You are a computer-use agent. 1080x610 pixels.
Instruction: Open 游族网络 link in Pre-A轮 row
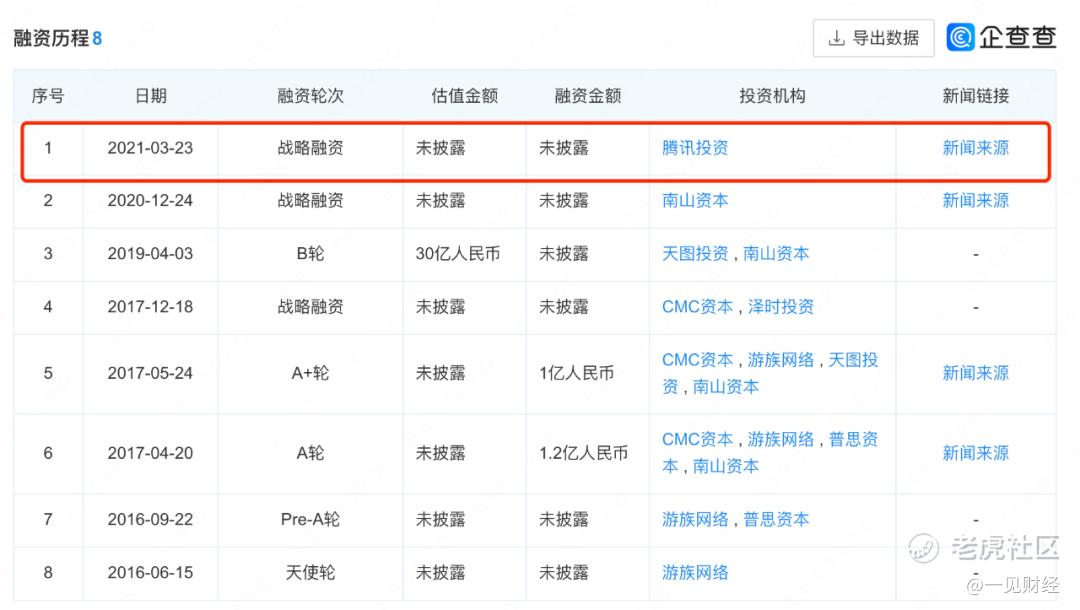click(695, 519)
